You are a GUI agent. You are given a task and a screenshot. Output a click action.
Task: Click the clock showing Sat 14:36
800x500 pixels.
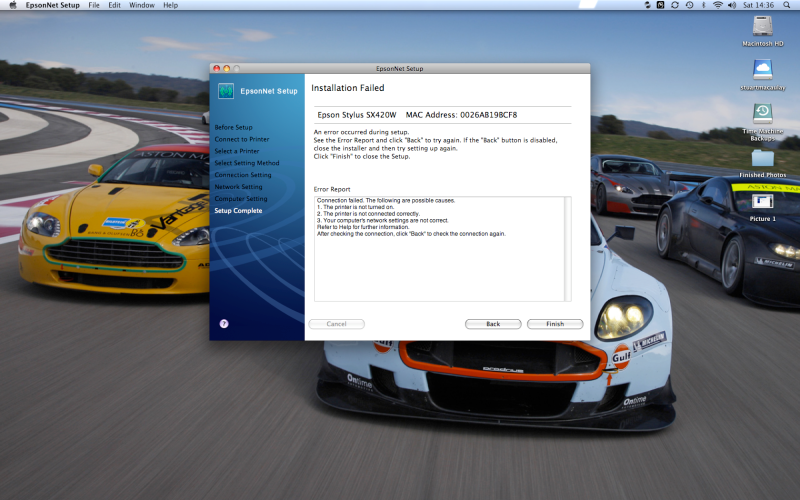tap(758, 5)
